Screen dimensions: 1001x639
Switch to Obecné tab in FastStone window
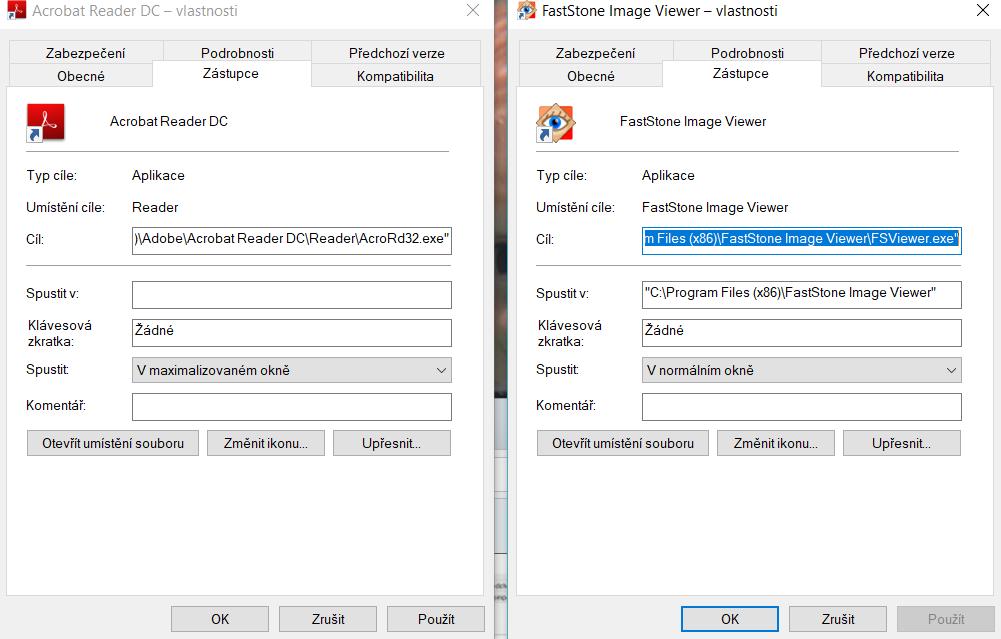[591, 76]
